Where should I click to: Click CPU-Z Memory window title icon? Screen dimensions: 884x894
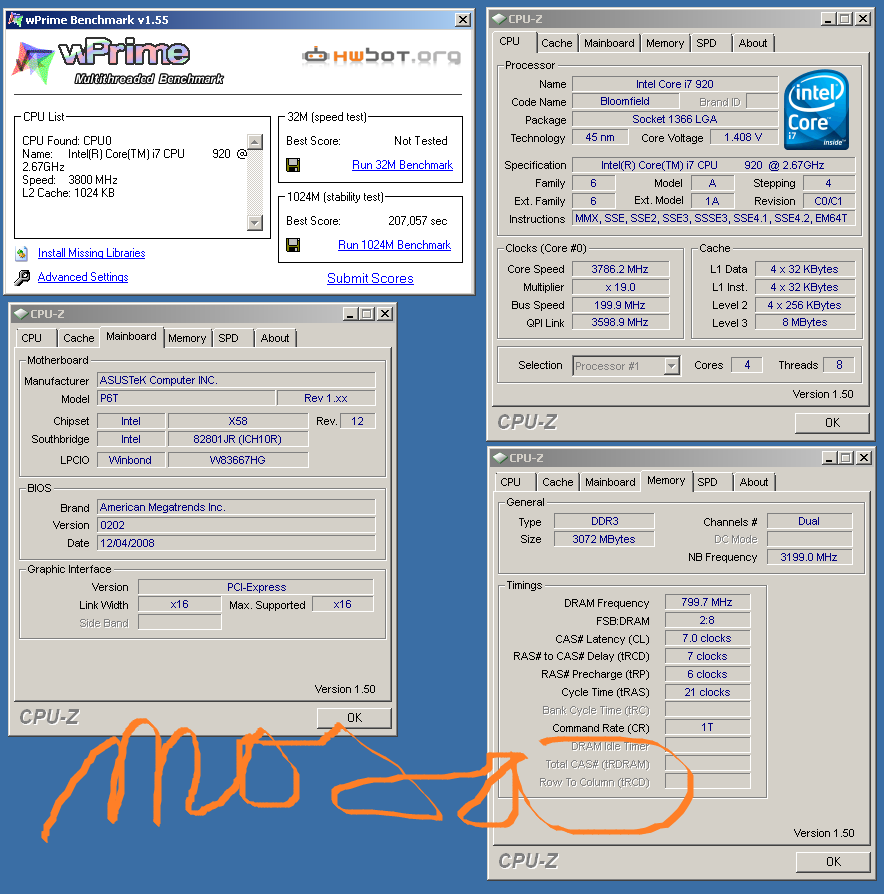click(500, 458)
